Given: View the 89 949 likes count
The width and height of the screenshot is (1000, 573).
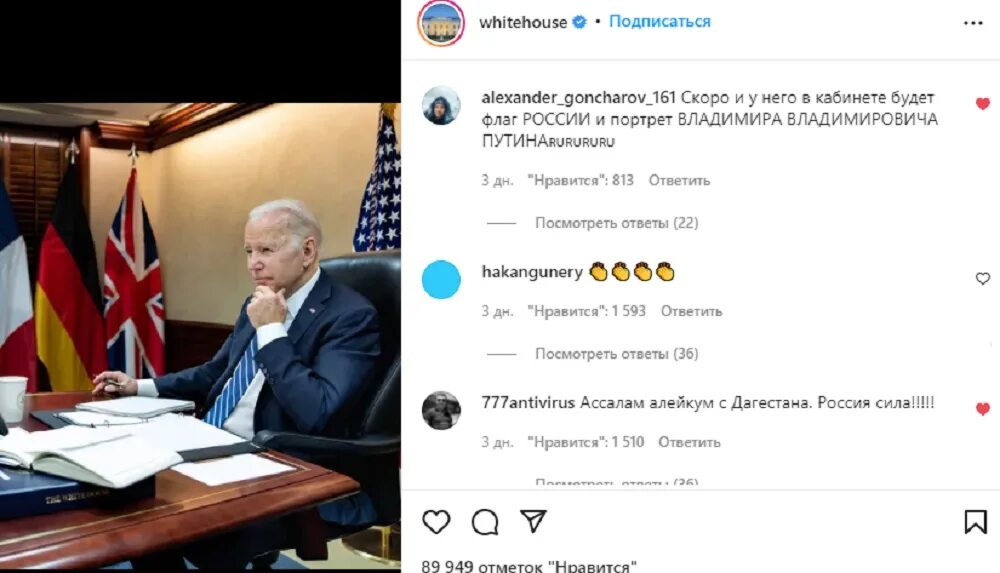Looking at the screenshot, I should pos(529,565).
